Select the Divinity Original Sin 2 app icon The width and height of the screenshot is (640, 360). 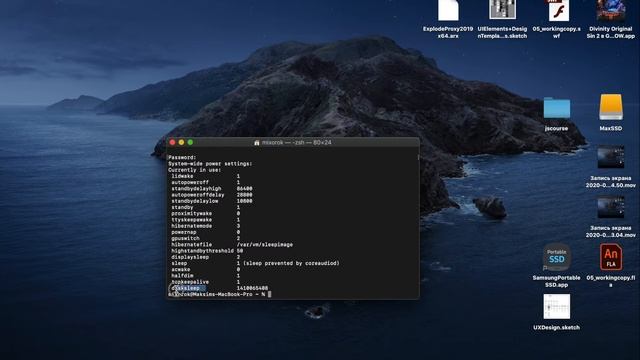(611, 10)
